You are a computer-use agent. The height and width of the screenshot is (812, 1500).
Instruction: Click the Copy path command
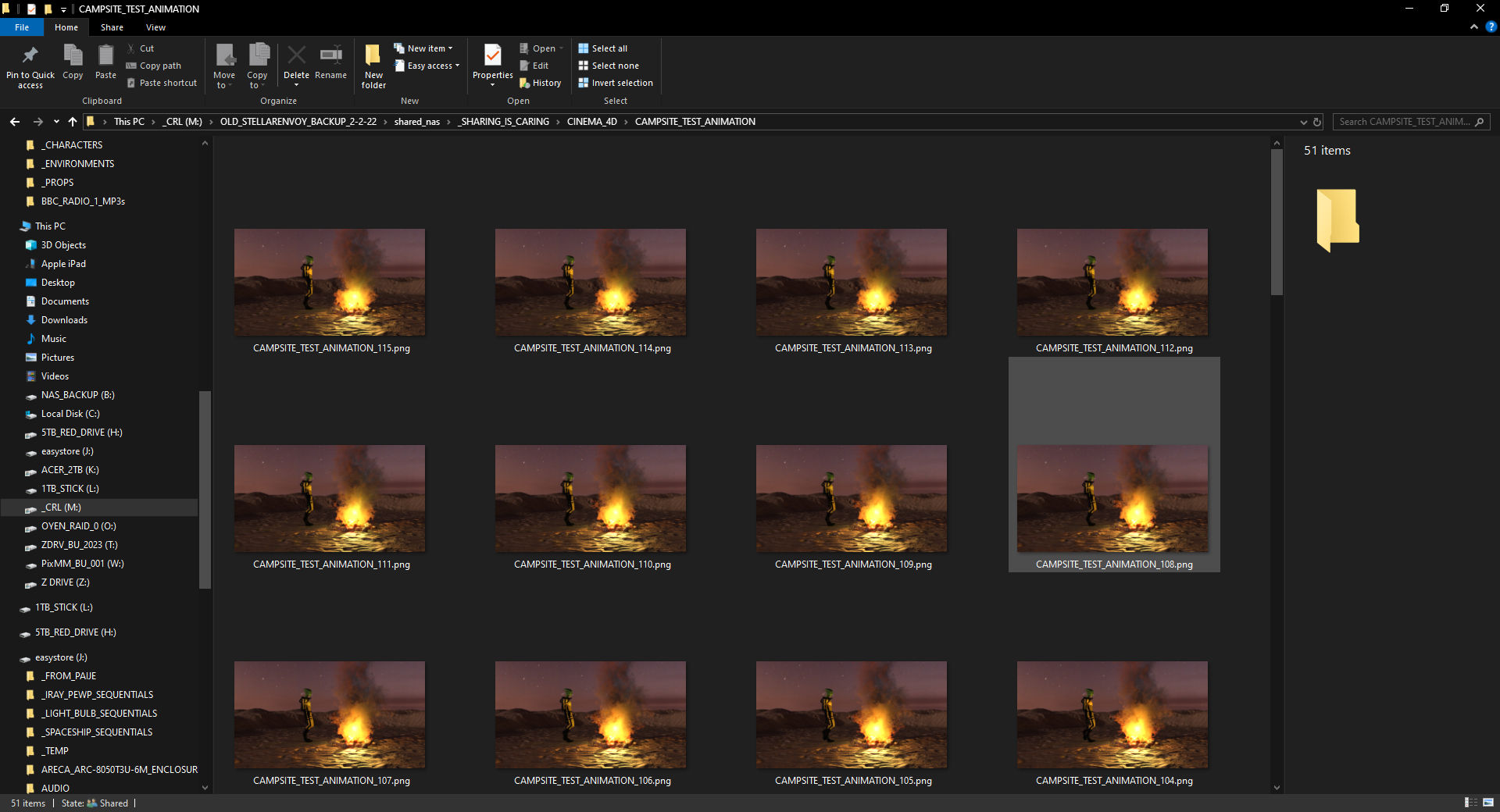(154, 66)
